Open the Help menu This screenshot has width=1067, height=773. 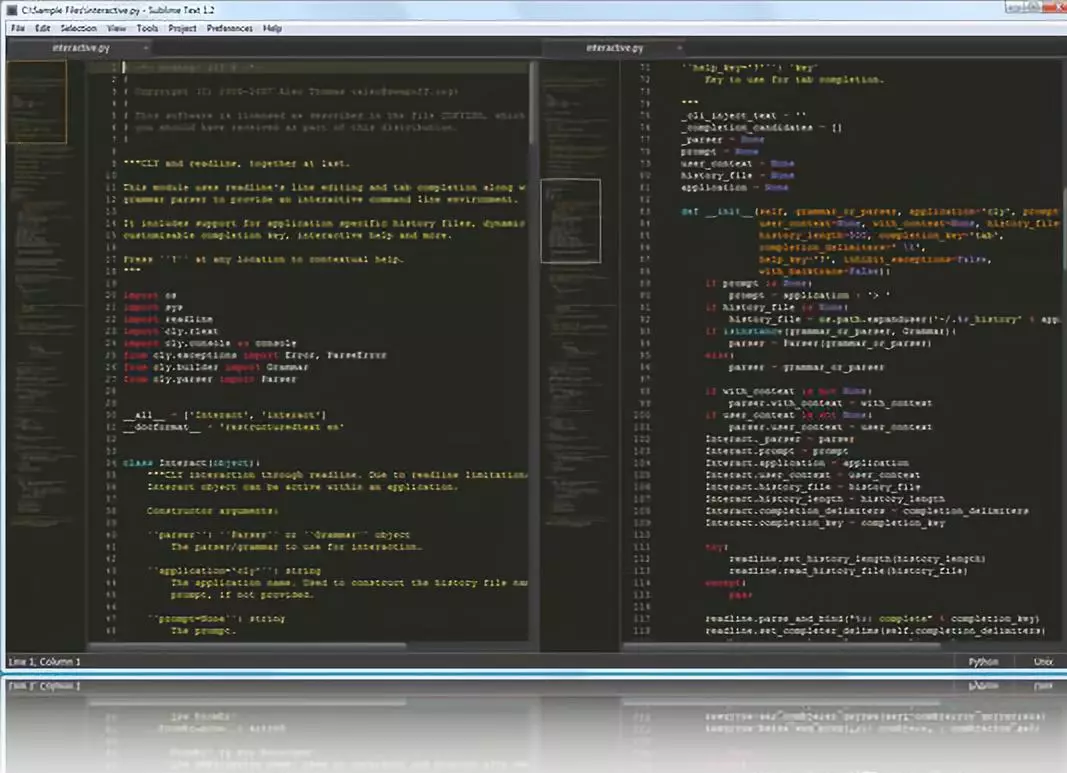click(272, 28)
